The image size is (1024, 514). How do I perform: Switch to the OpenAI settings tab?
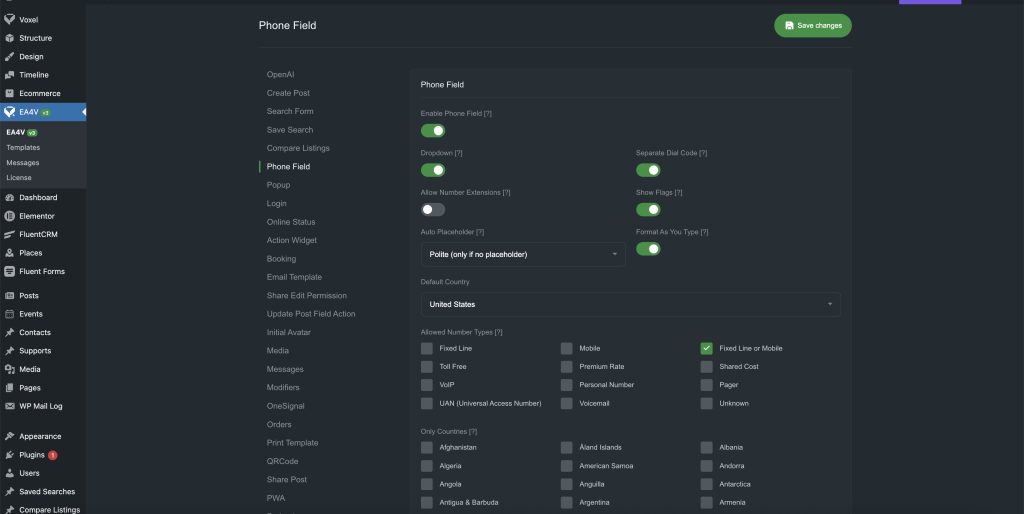click(281, 75)
